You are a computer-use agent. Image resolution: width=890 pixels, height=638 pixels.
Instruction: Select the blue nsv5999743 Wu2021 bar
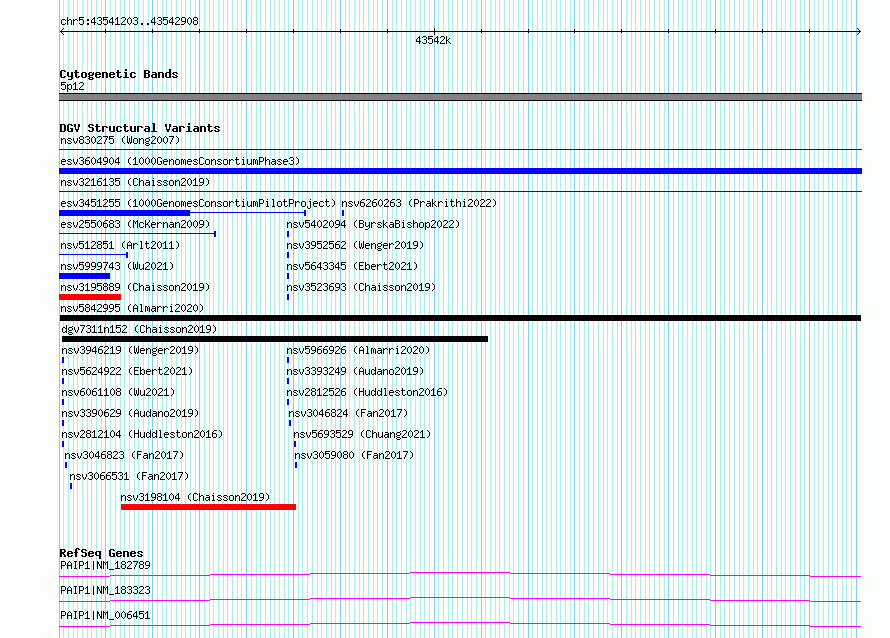(85, 276)
